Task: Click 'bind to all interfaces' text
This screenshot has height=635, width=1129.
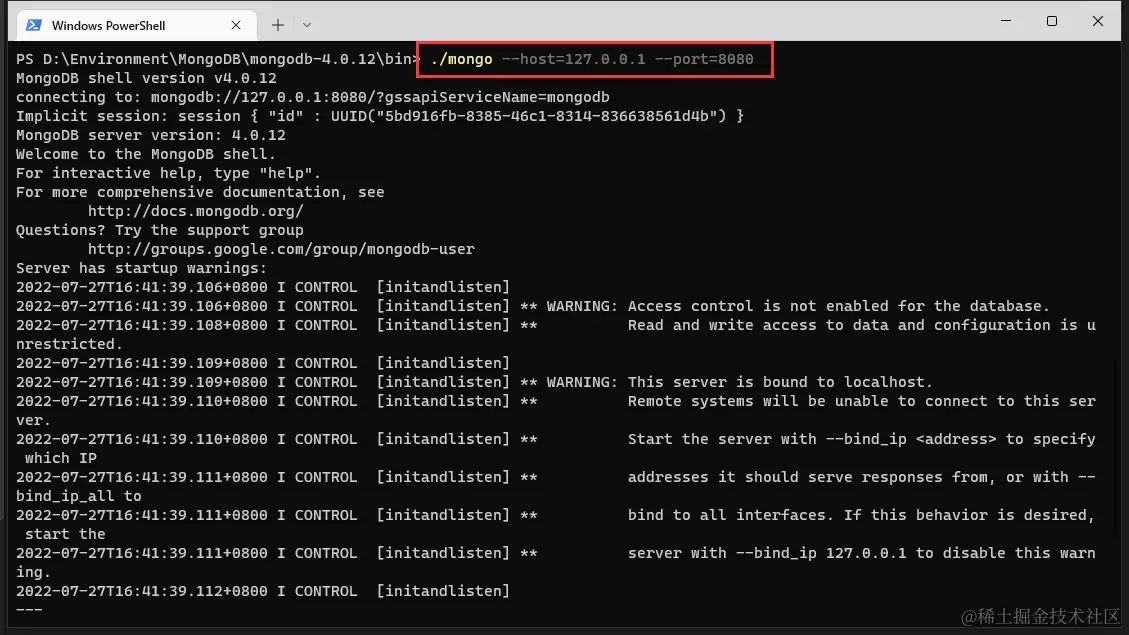Action: 861,515
